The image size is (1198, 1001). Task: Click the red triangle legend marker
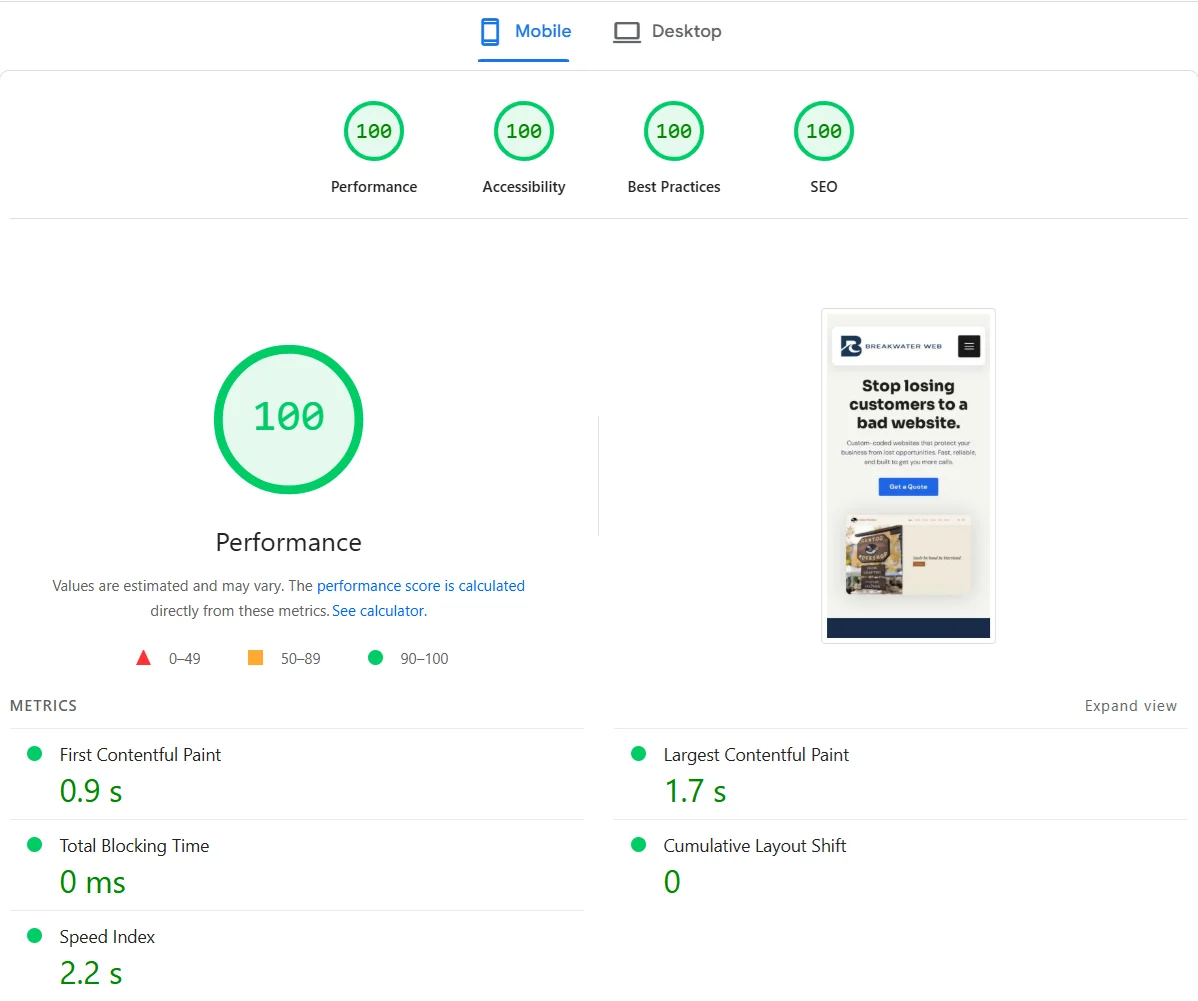143,657
